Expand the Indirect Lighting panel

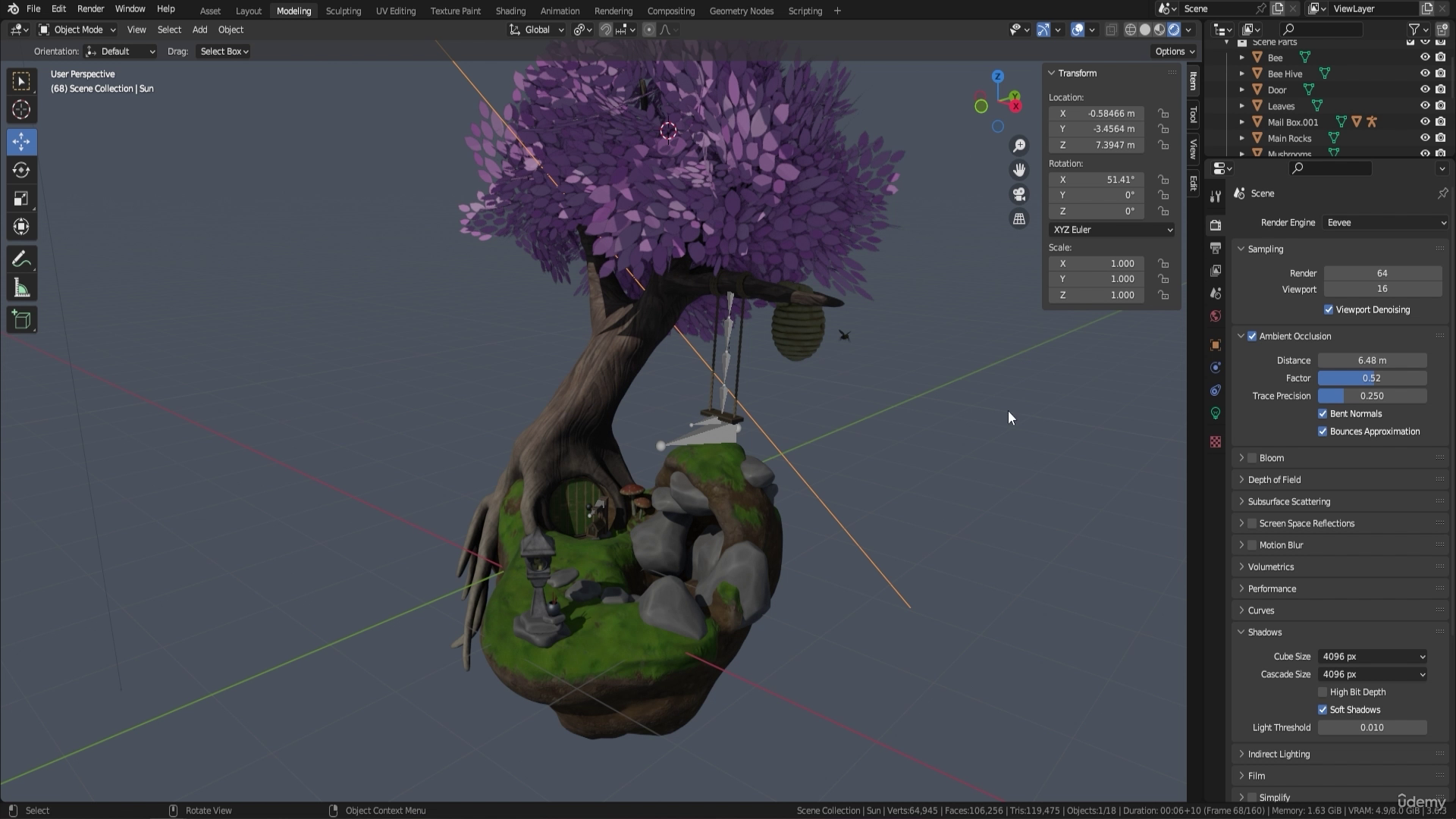pos(1279,755)
